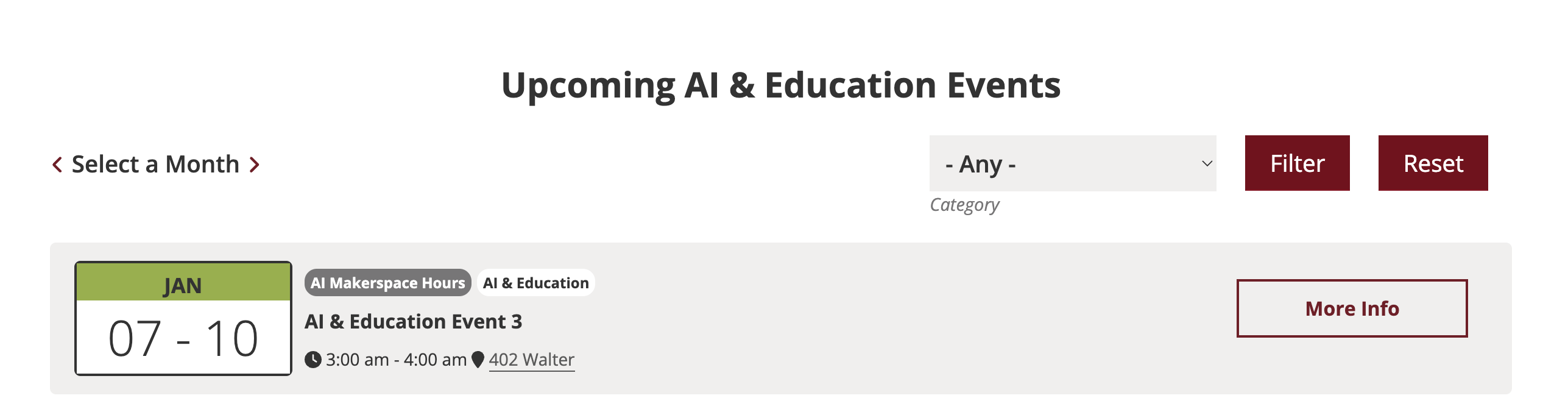
Task: Click the Upcoming AI & Education Events heading
Action: 781,85
